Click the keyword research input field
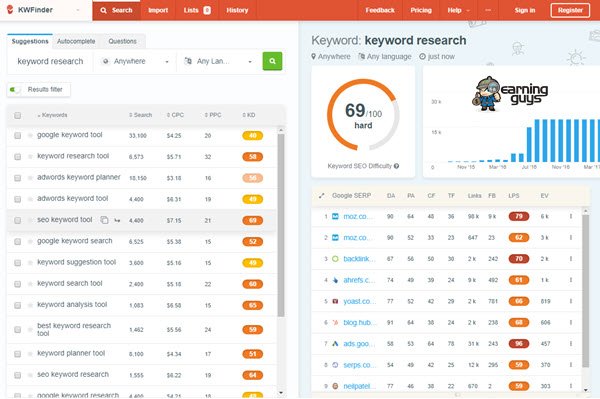 50,61
